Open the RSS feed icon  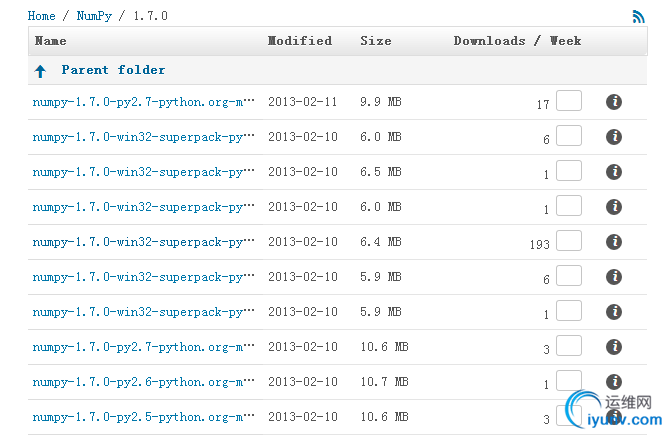(x=638, y=17)
